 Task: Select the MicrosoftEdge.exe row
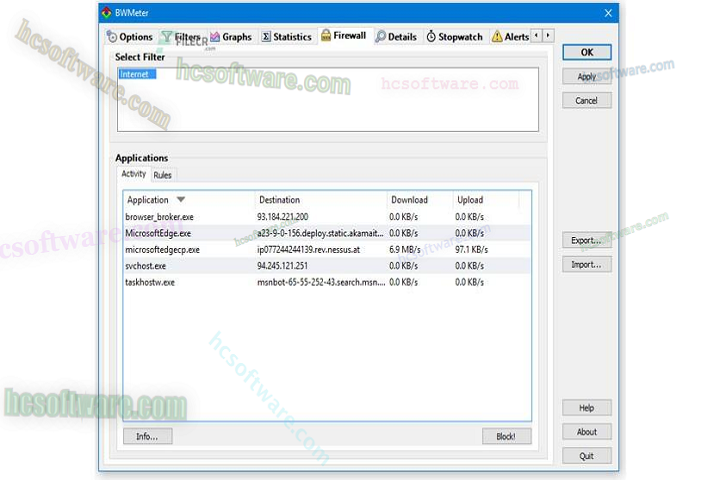coord(327,233)
